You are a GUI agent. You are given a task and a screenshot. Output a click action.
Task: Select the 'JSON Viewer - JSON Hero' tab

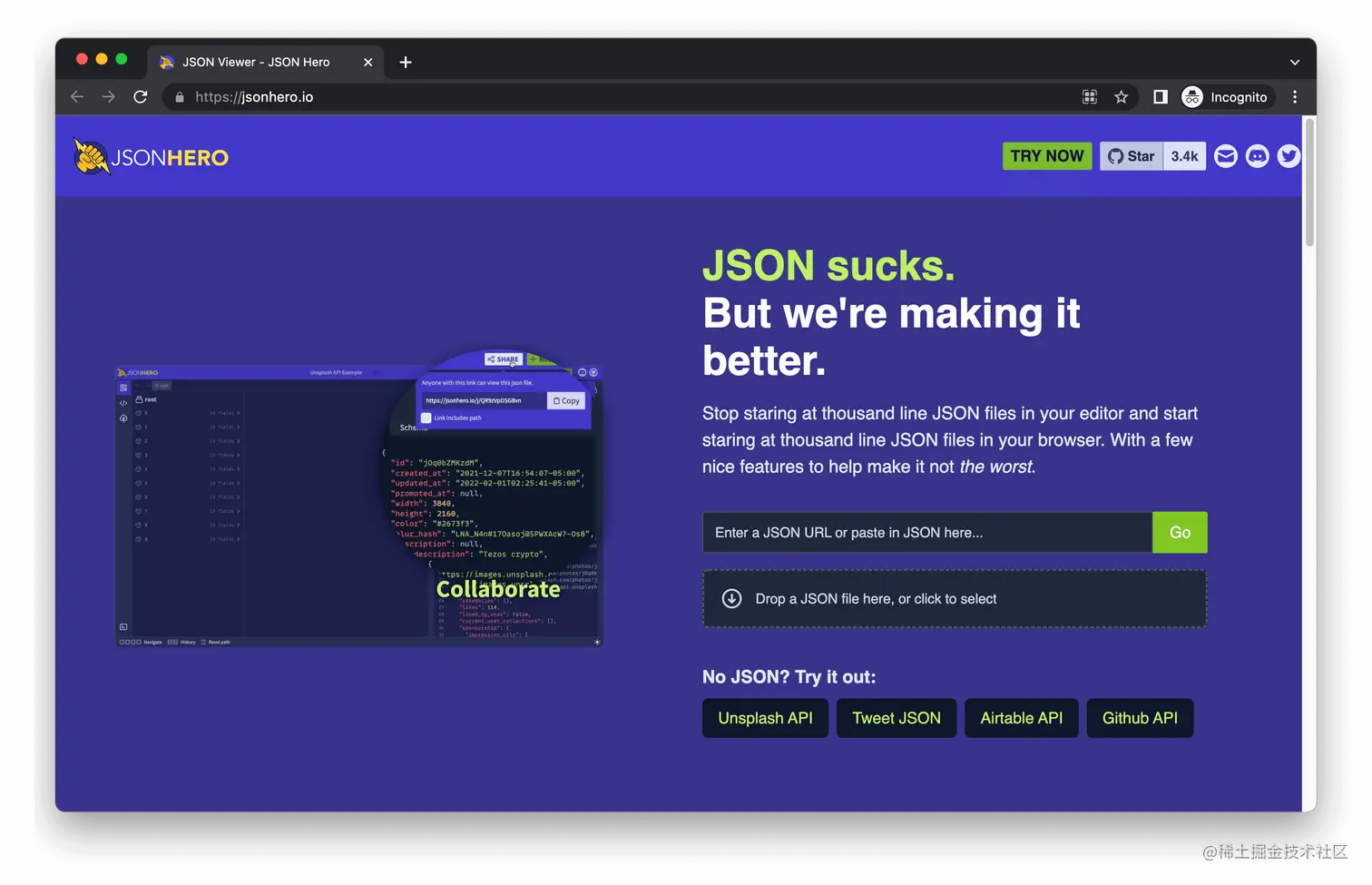pos(256,62)
